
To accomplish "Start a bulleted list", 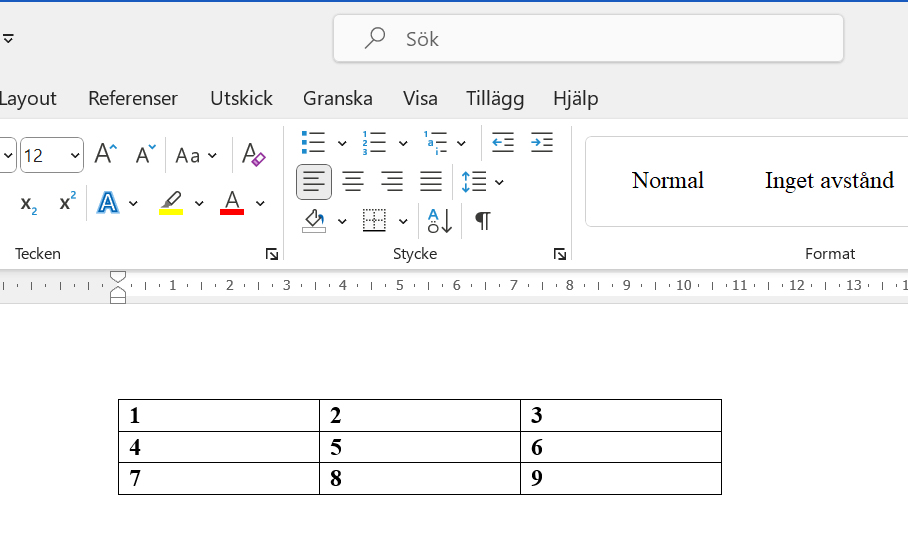I will [313, 142].
